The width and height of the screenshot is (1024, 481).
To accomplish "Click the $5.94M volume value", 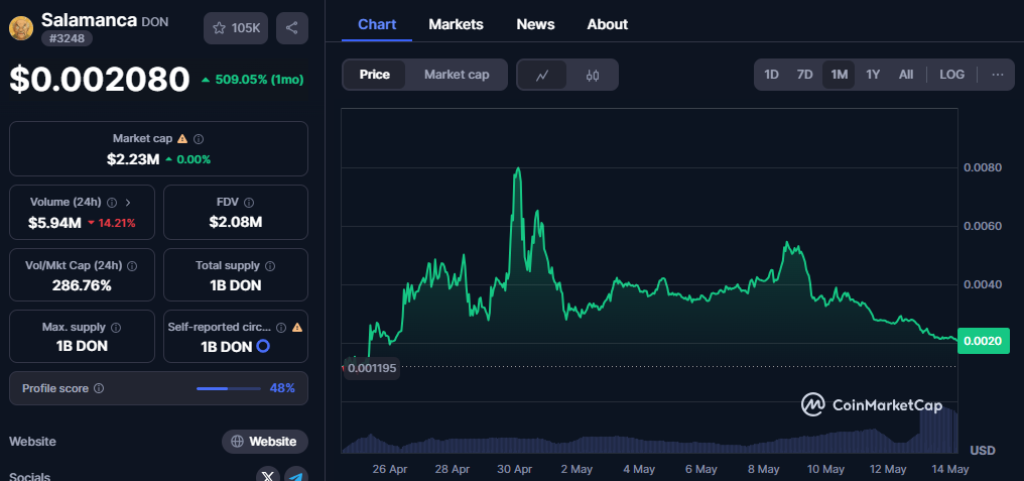I will pyautogui.click(x=55, y=223).
